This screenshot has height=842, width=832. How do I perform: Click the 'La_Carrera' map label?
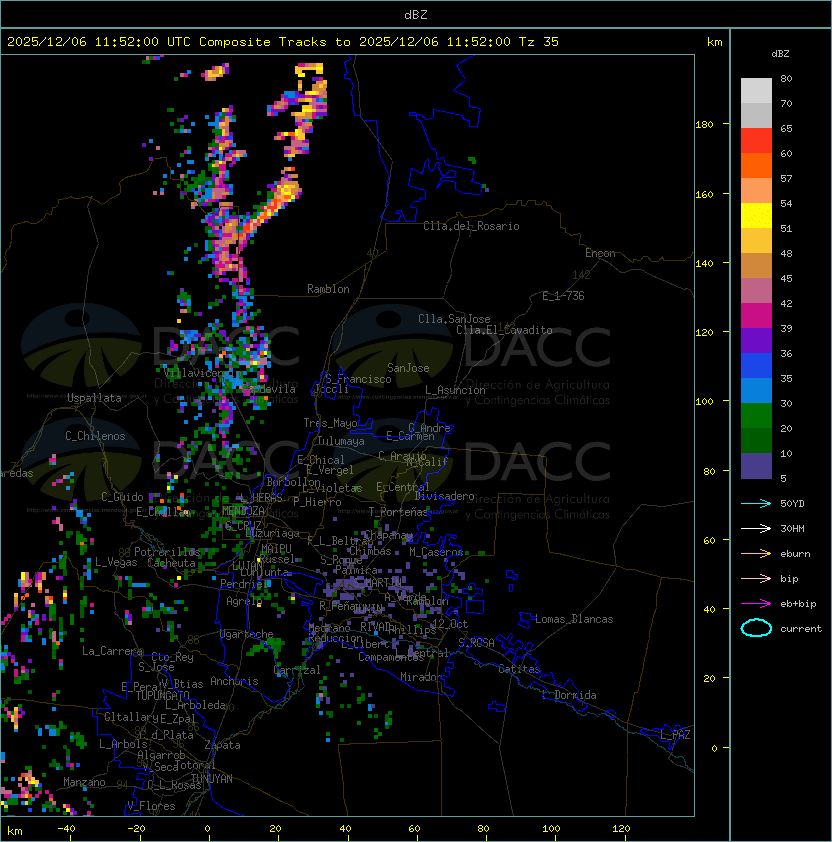point(112,651)
